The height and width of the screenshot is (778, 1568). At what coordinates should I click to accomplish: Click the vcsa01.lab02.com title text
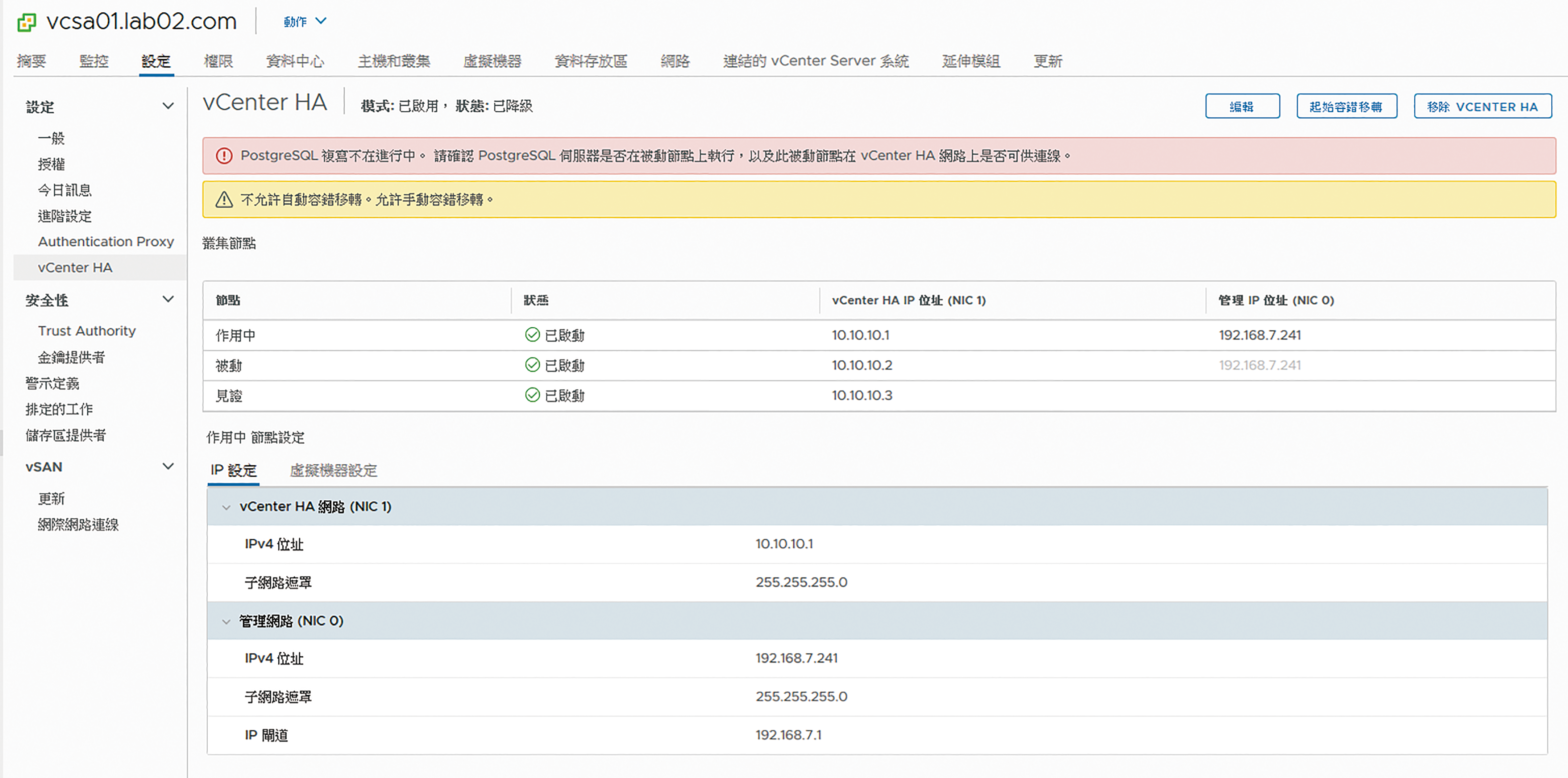[141, 22]
